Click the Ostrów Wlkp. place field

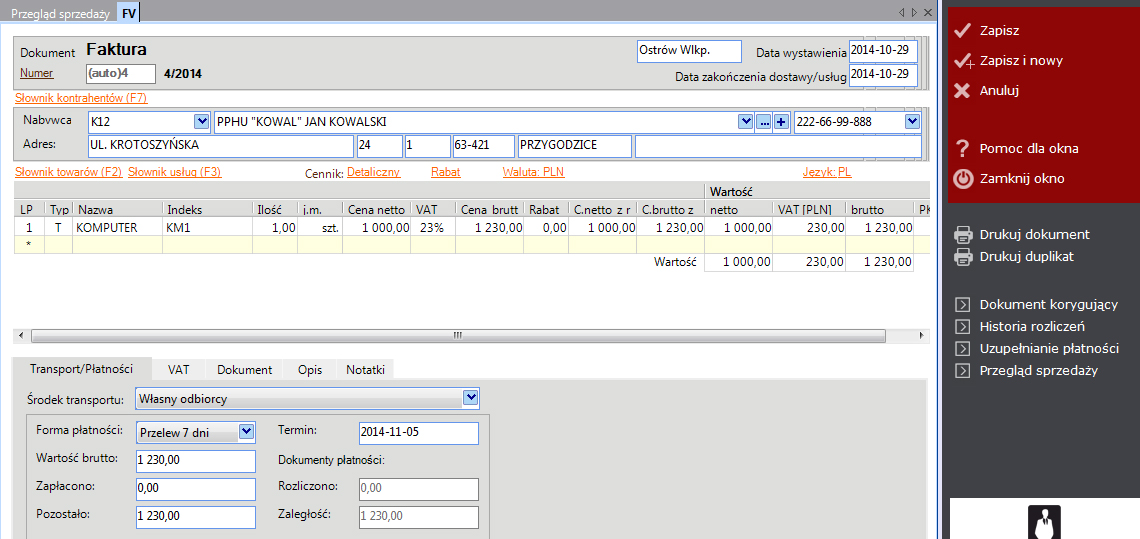pyautogui.click(x=689, y=52)
